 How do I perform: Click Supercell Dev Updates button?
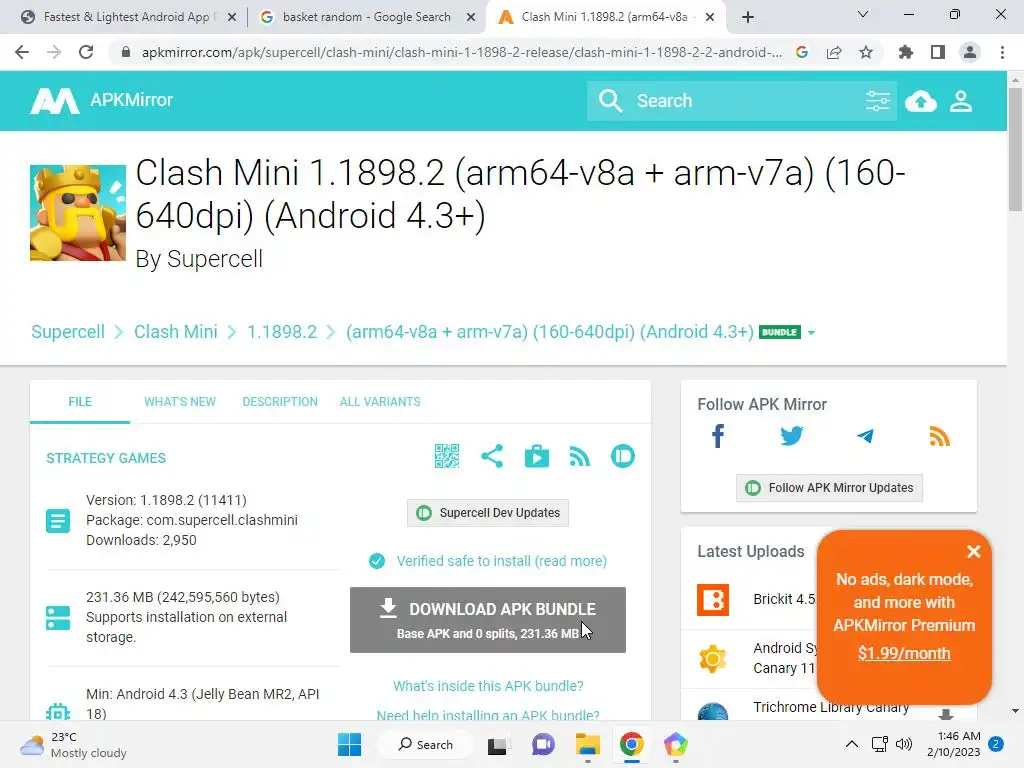(x=488, y=513)
